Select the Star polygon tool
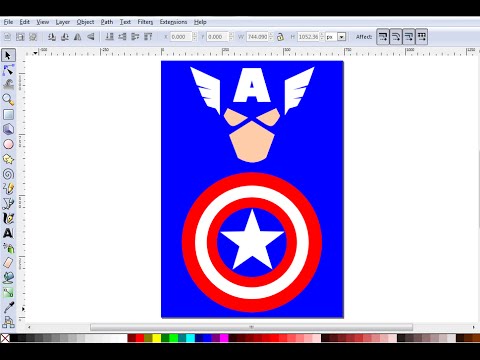Image resolution: width=480 pixels, height=360 pixels. click(8, 159)
